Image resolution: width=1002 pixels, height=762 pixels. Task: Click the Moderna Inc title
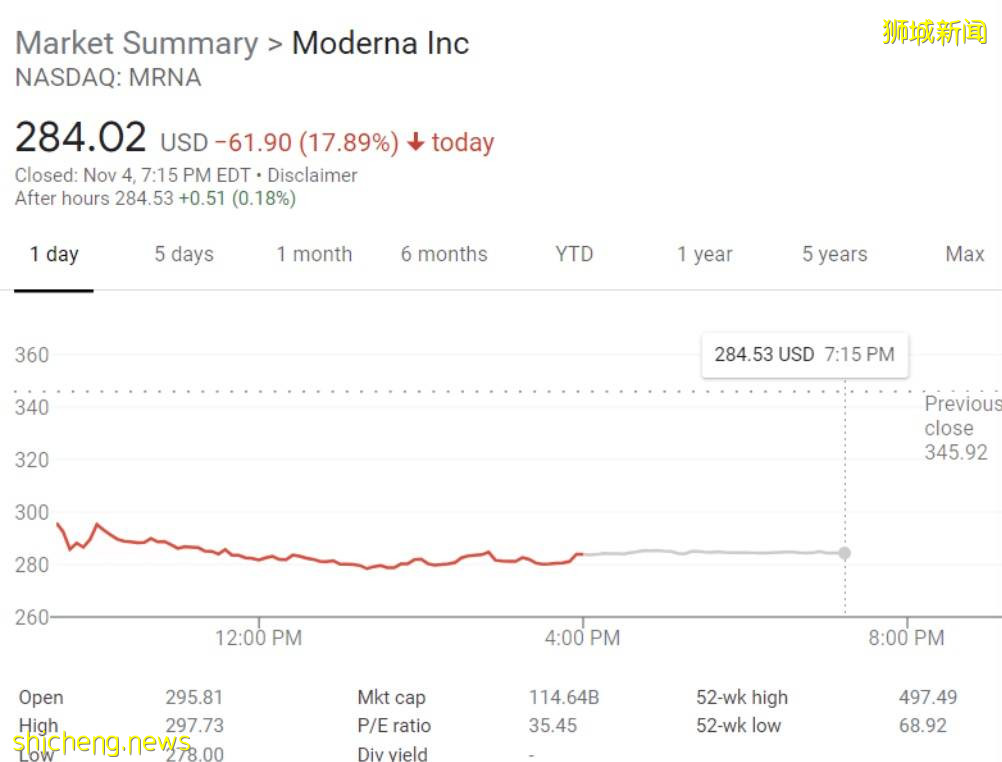tap(380, 44)
